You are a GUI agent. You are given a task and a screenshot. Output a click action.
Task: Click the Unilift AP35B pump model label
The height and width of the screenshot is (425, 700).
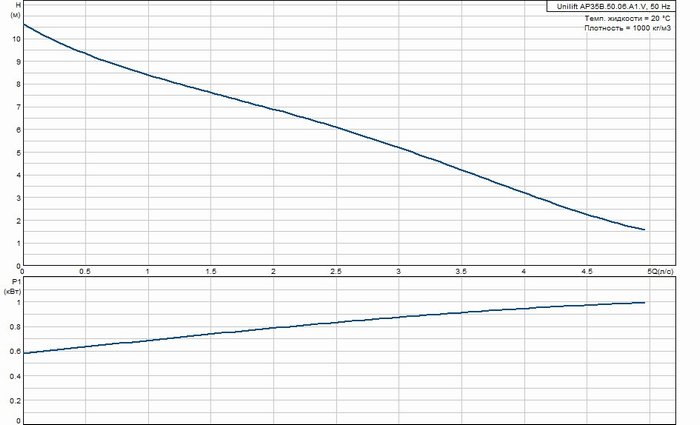tap(613, 6)
